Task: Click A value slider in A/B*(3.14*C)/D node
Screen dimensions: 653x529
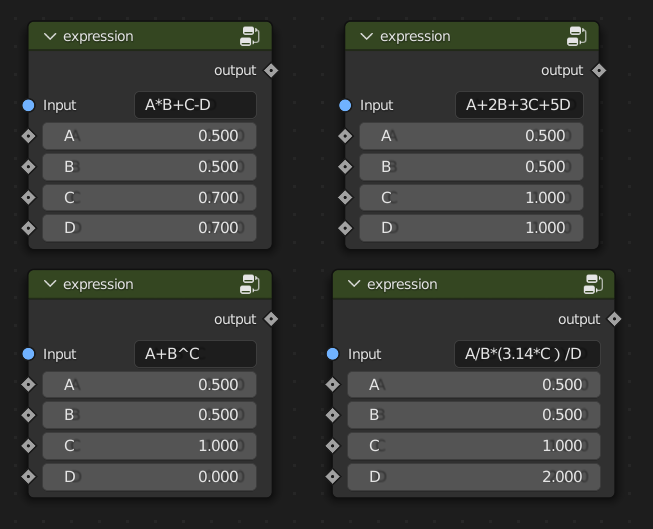Action: 474,384
